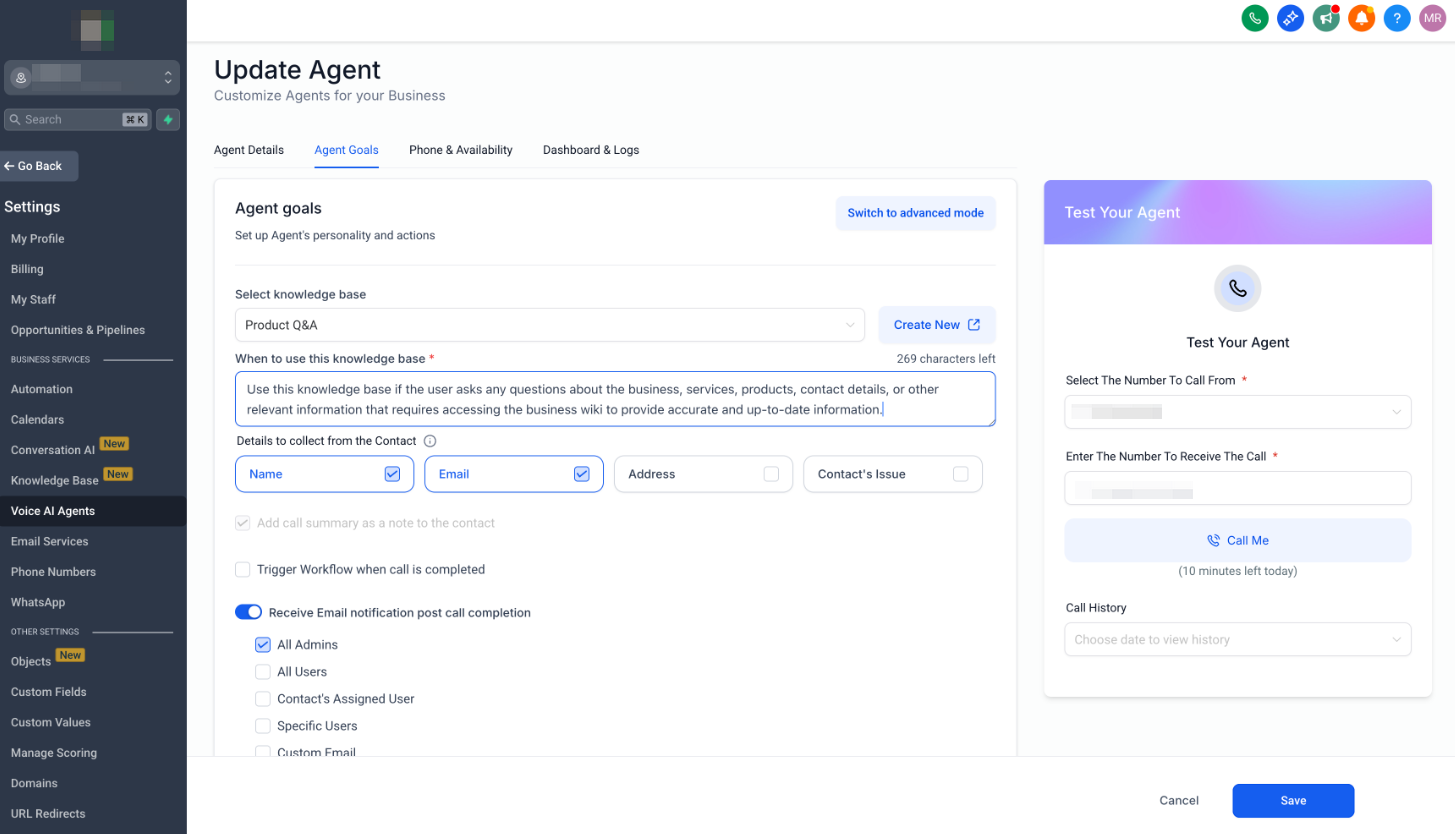Select the Agent Goals tab

[x=346, y=150]
